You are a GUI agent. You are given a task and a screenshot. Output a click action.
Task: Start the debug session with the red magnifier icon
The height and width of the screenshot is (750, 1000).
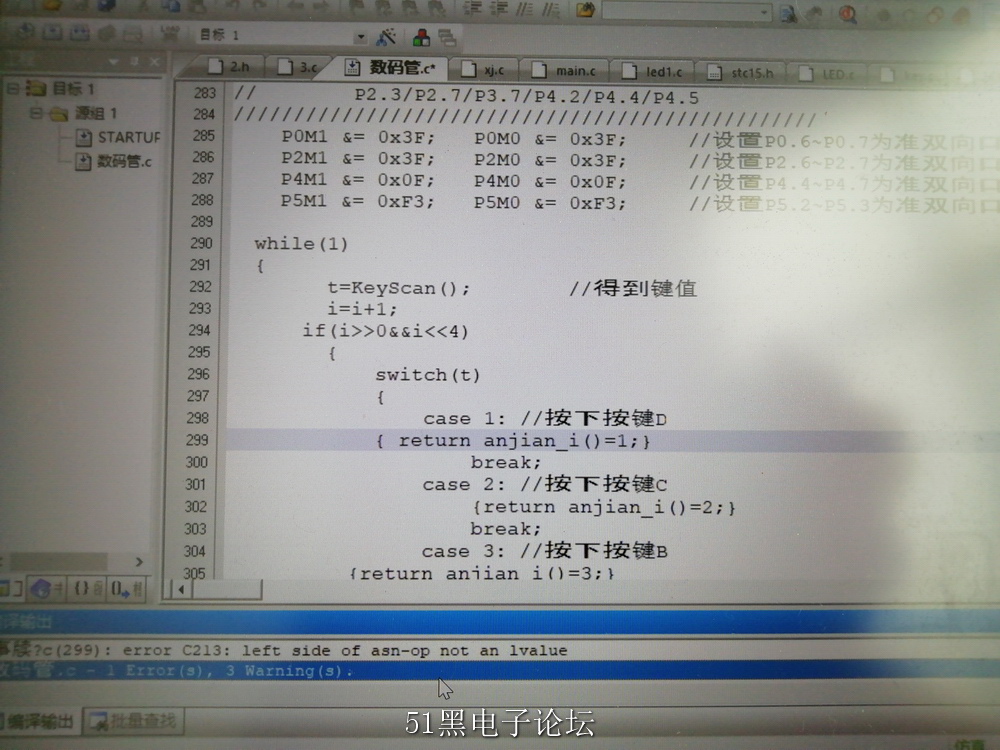848,13
